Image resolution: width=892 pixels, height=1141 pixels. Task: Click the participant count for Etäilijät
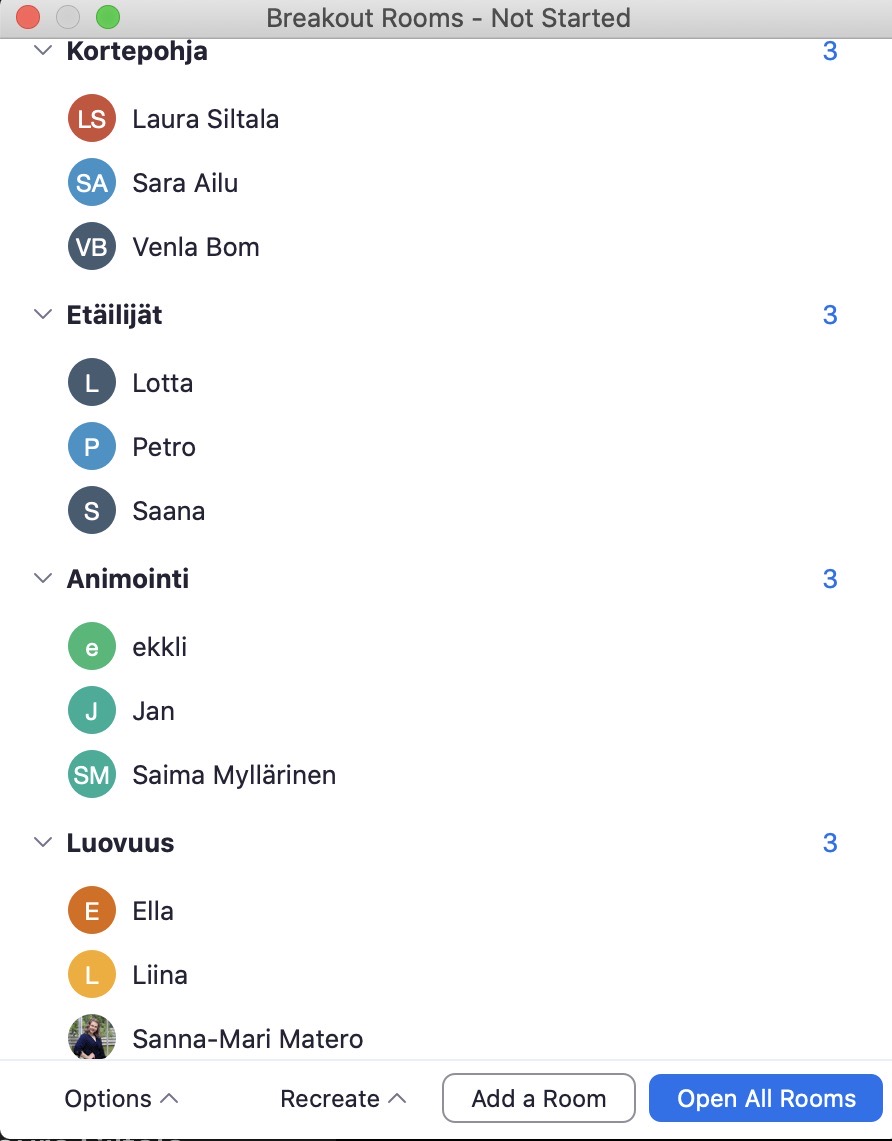(830, 315)
